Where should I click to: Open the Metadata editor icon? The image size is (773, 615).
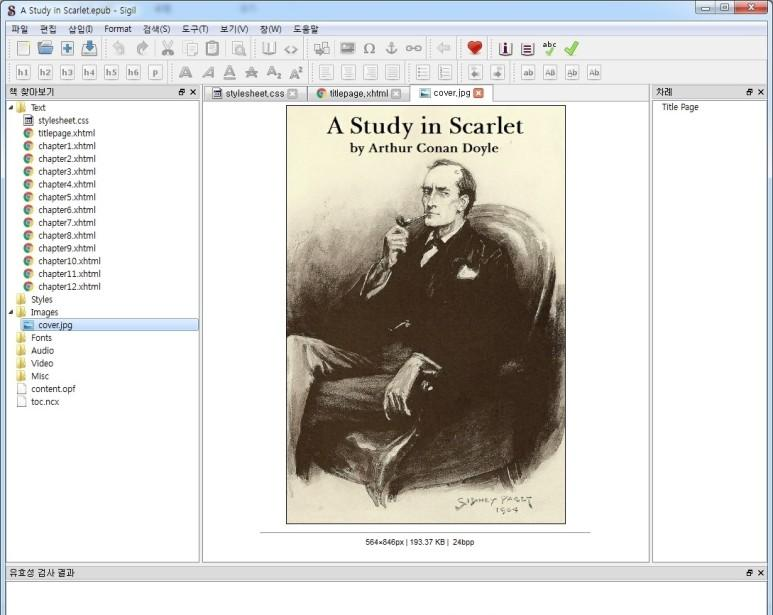[505, 48]
